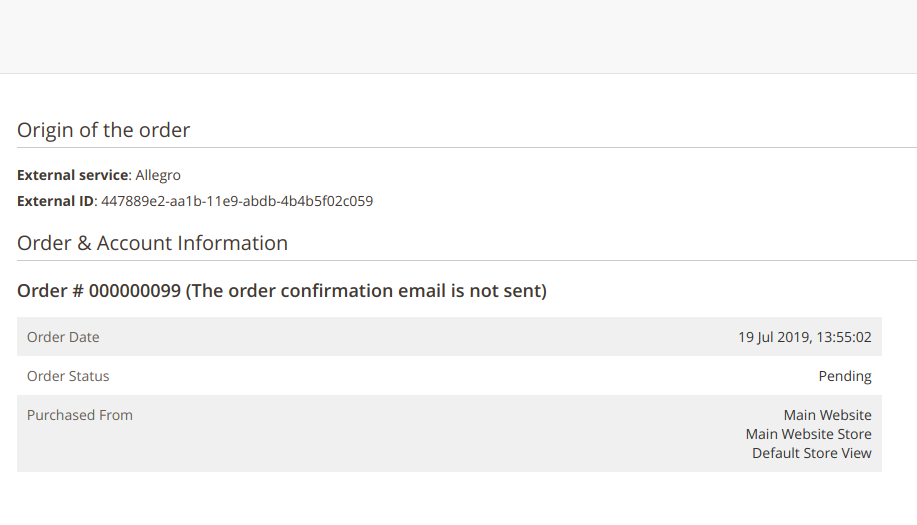Screen dimensions: 917x525
Task: Select the Pending status value
Action: tap(845, 376)
